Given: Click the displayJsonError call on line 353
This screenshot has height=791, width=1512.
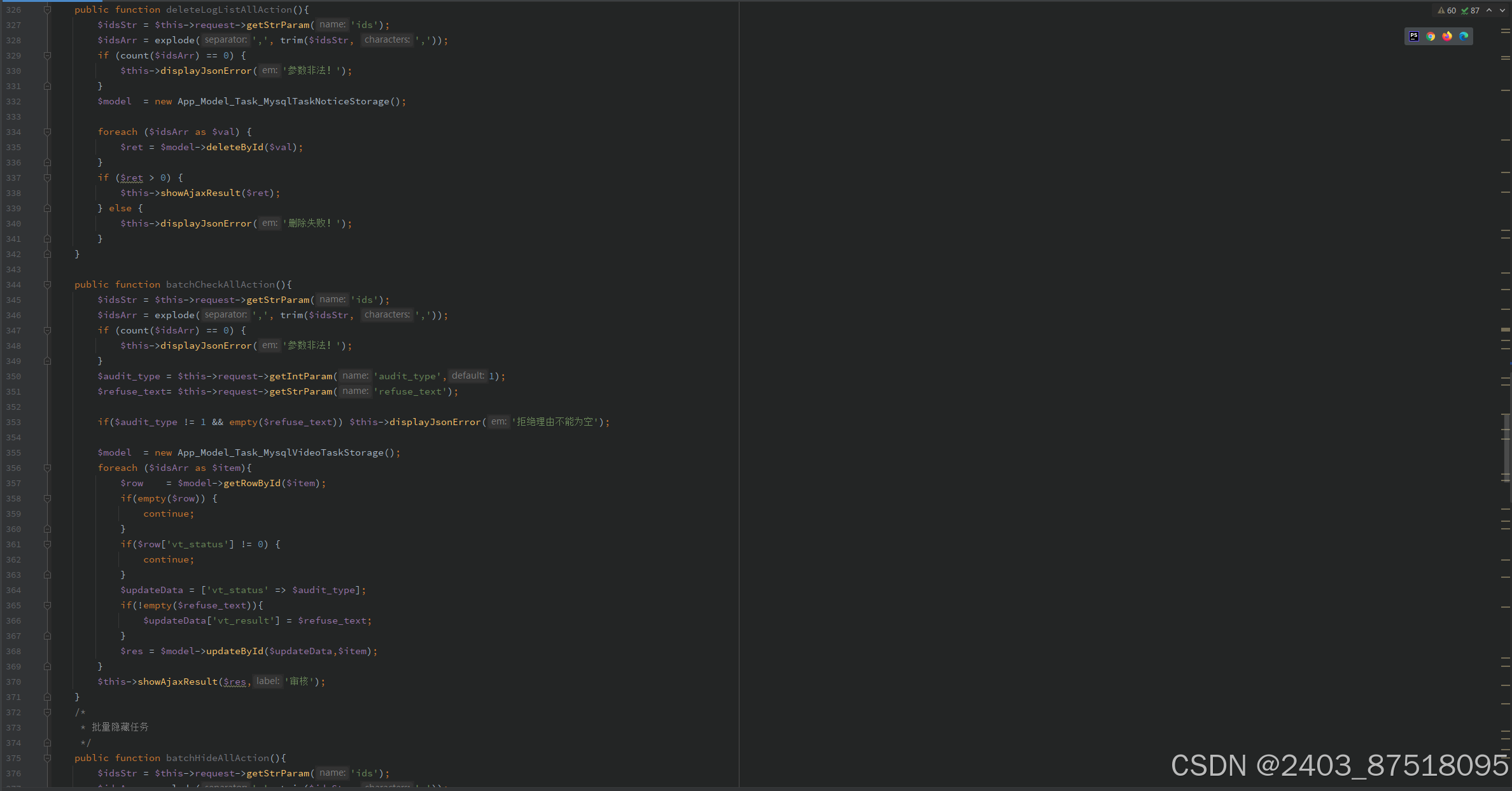Looking at the screenshot, I should pos(435,422).
